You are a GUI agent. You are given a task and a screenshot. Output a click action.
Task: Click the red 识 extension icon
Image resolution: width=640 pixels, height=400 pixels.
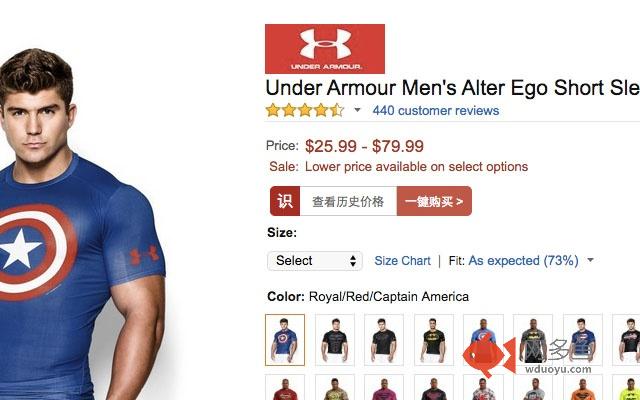(285, 201)
